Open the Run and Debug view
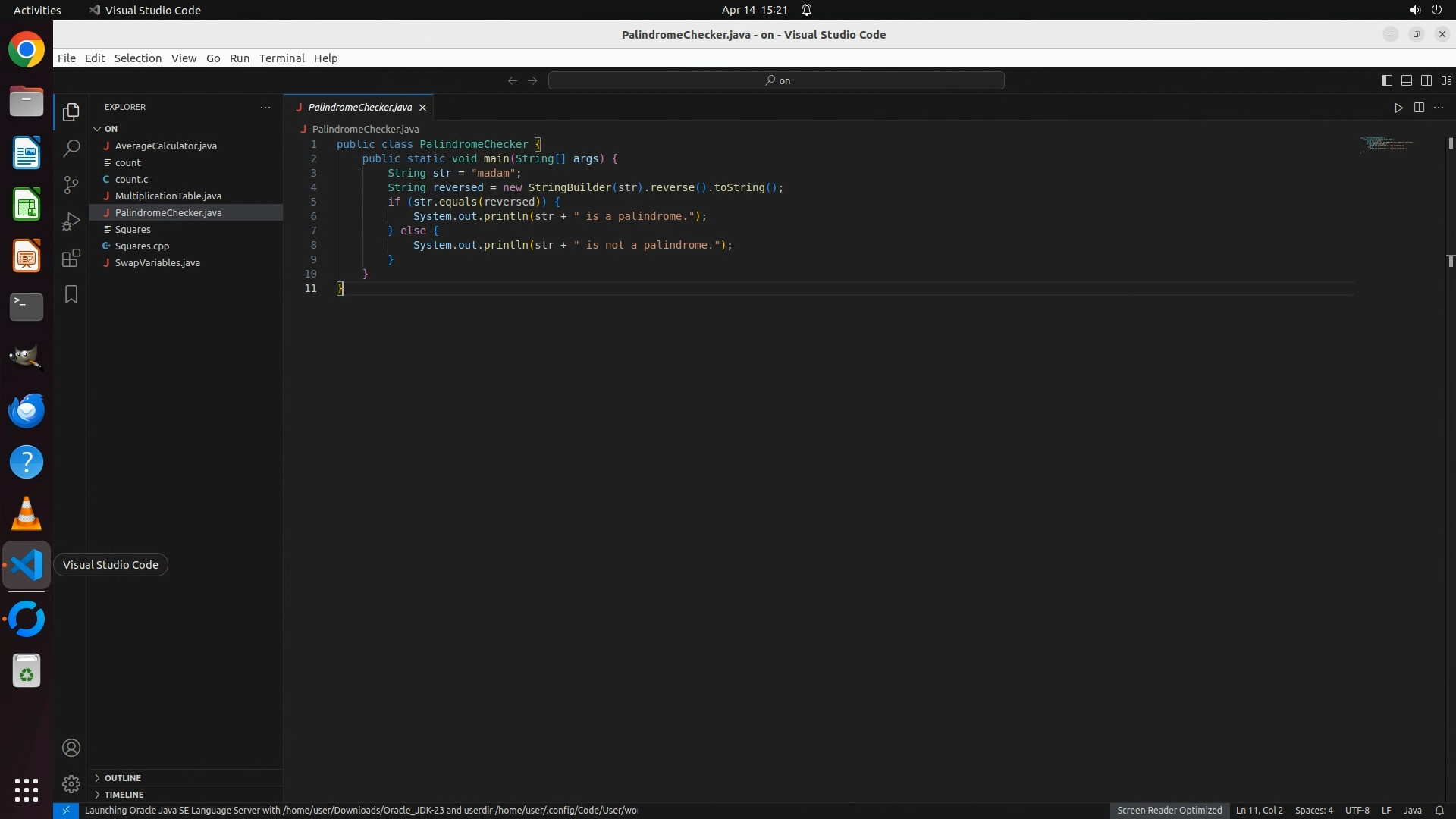1456x819 pixels. (x=71, y=221)
